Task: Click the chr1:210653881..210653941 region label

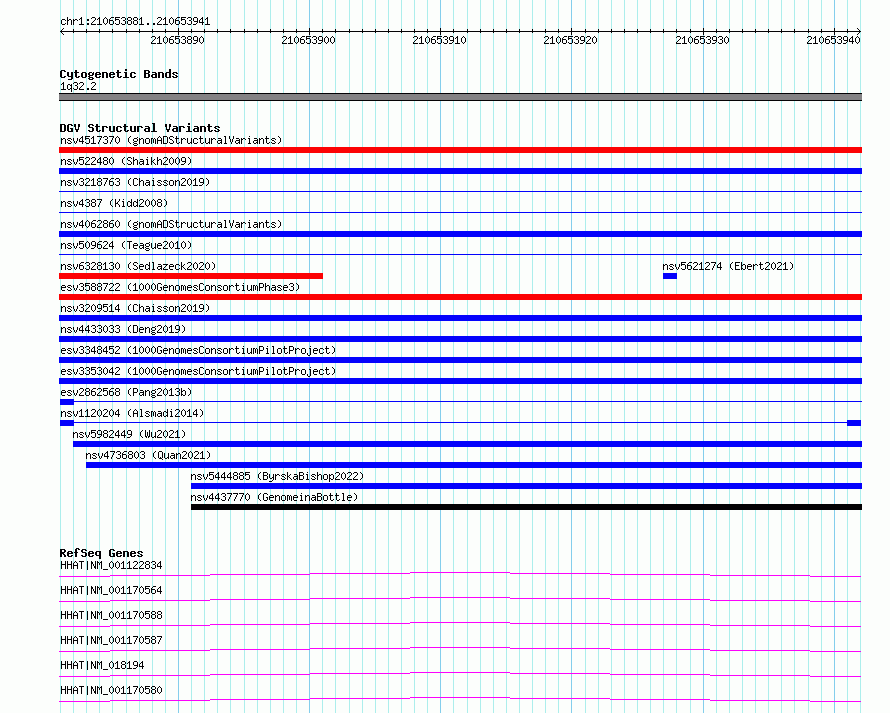Action: click(135, 22)
